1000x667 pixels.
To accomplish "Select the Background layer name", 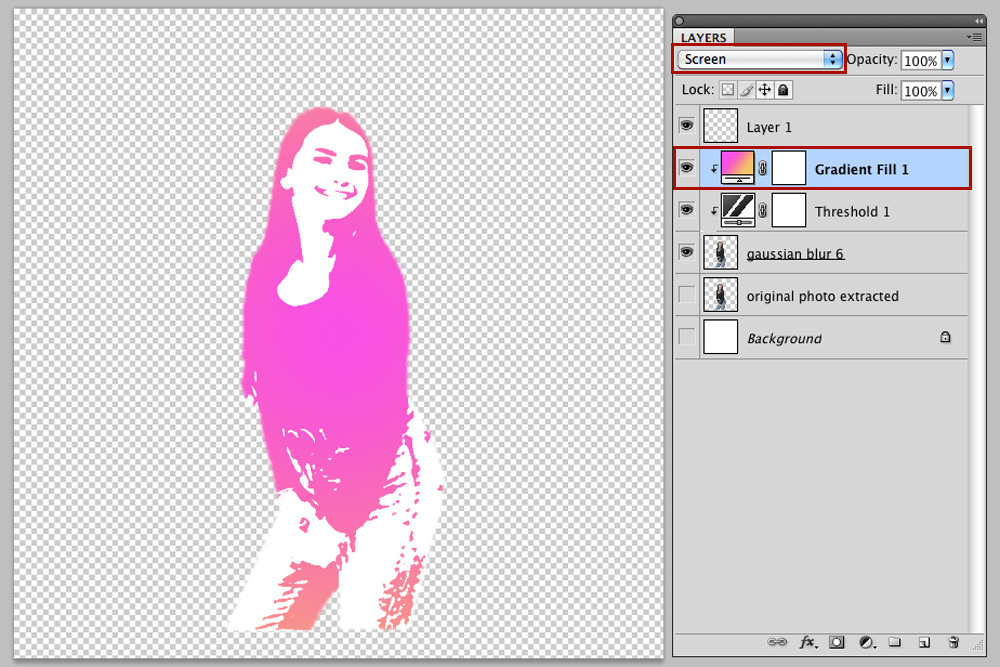I will coord(784,339).
